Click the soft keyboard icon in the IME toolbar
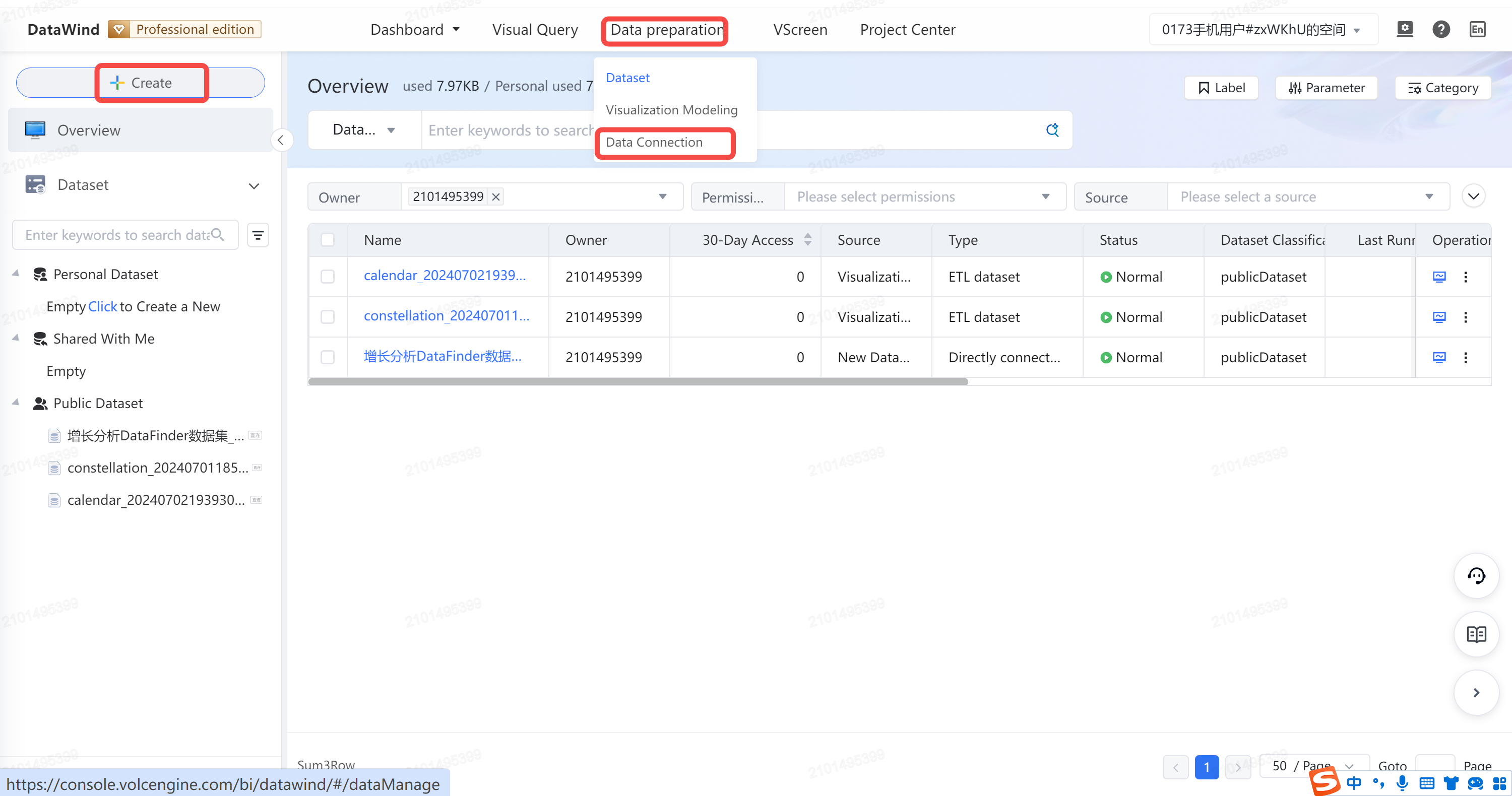Image resolution: width=1512 pixels, height=796 pixels. tap(1427, 783)
